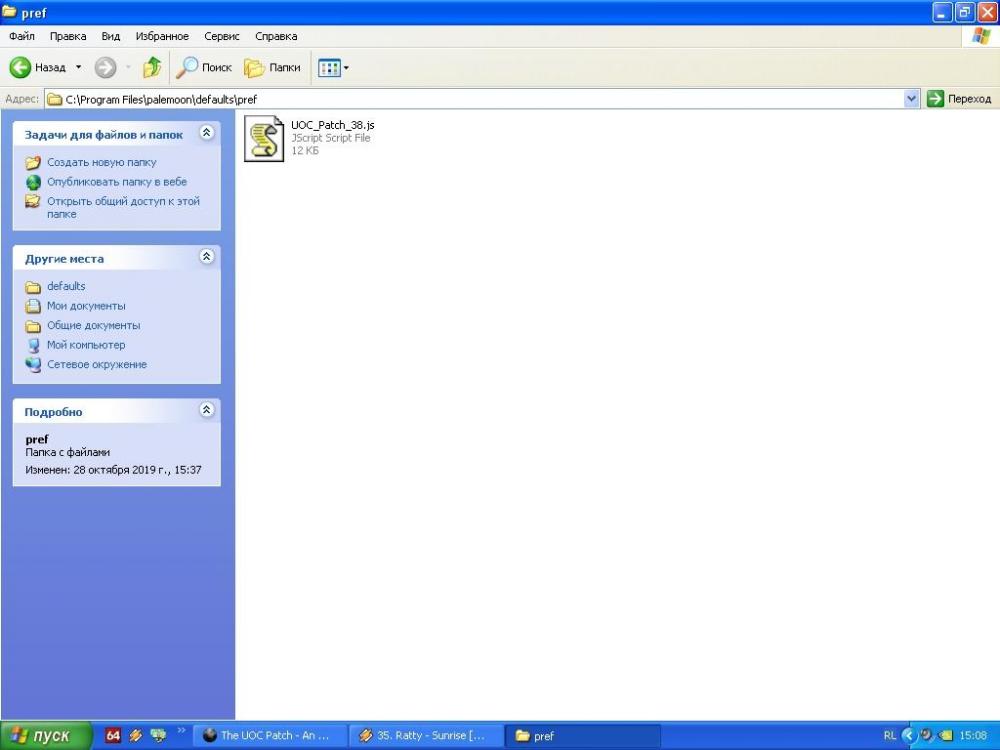Open the Back button history dropdown arrow

(79, 67)
